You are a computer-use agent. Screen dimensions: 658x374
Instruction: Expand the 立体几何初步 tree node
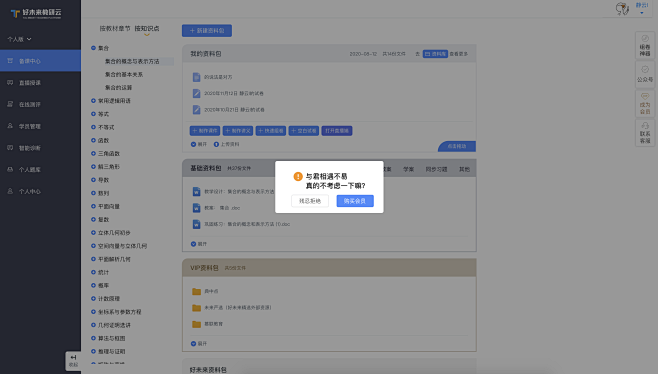[x=93, y=233]
